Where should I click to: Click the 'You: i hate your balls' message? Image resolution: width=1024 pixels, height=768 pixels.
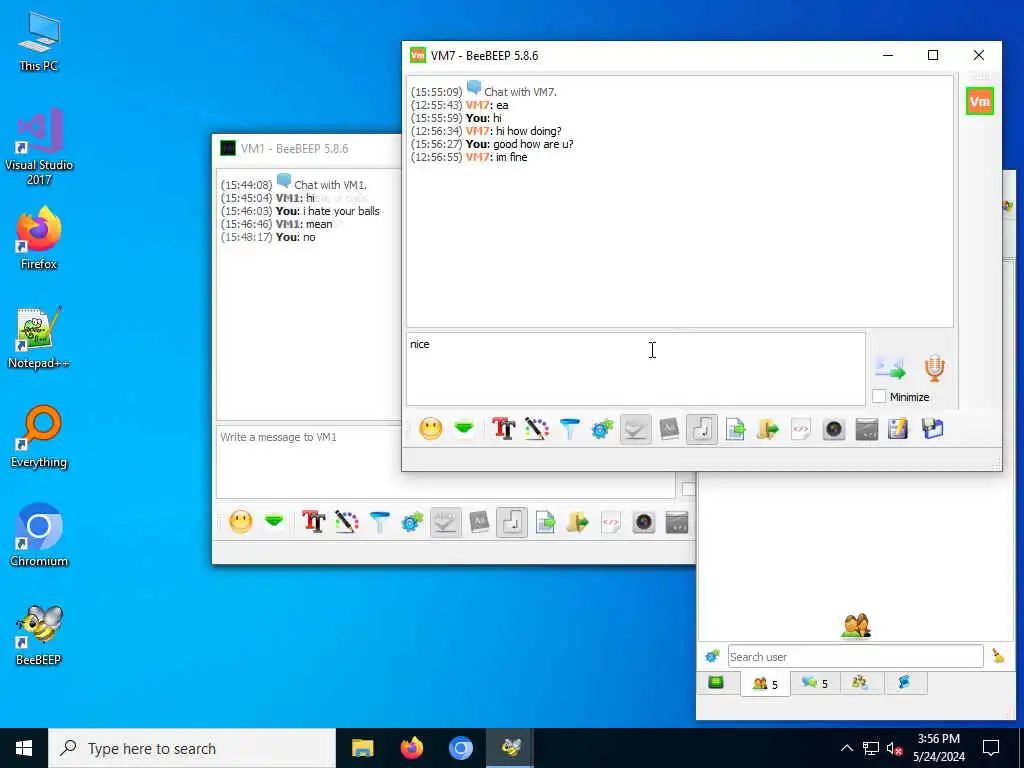click(300, 211)
